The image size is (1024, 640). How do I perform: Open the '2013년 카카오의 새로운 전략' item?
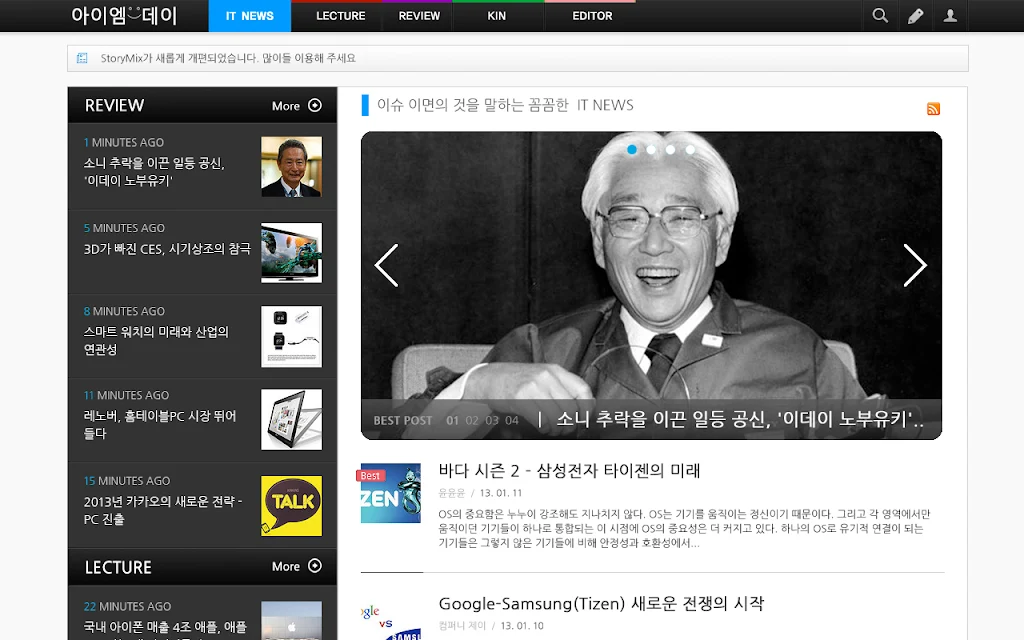pyautogui.click(x=163, y=510)
